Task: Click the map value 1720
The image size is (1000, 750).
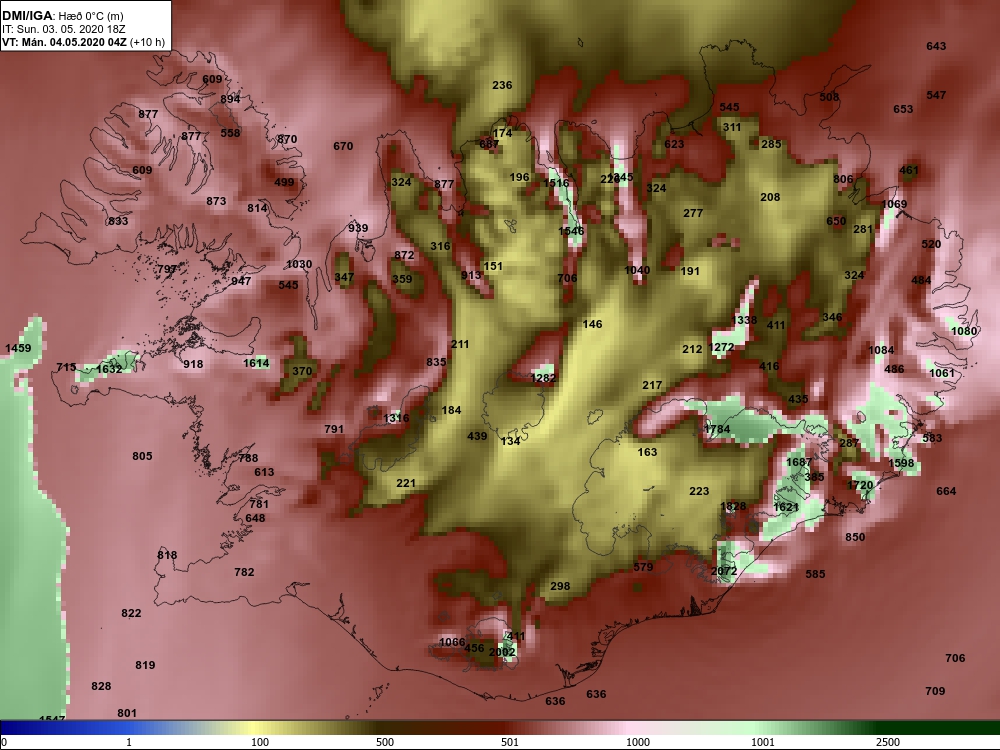Action: pyautogui.click(x=860, y=485)
